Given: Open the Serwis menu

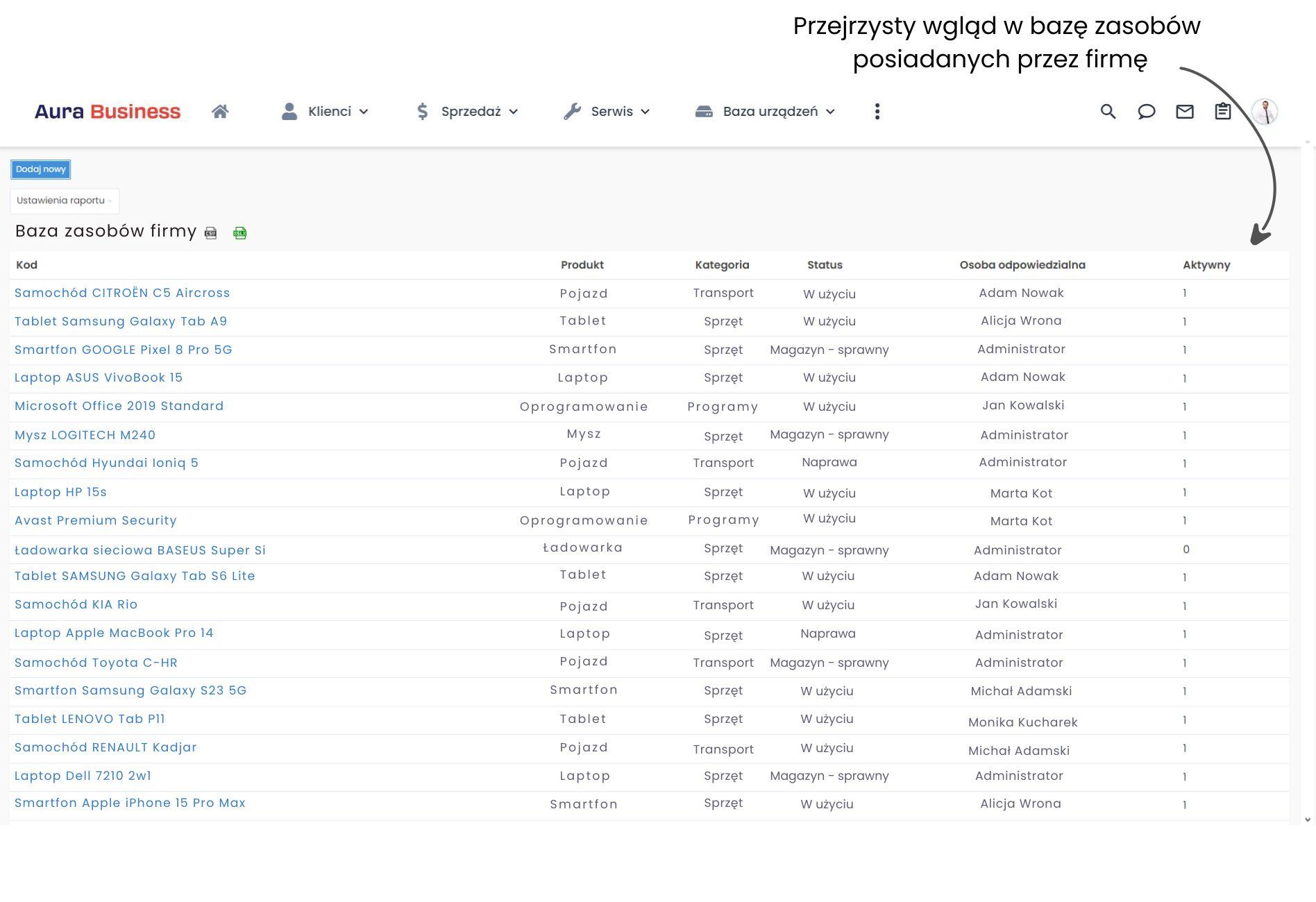Looking at the screenshot, I should [607, 112].
